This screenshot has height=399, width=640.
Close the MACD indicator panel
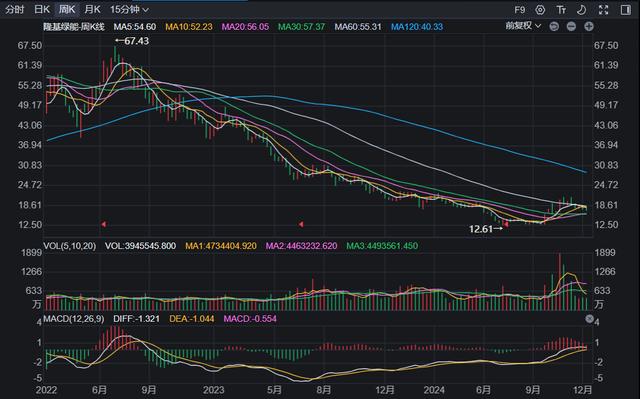[x=589, y=319]
